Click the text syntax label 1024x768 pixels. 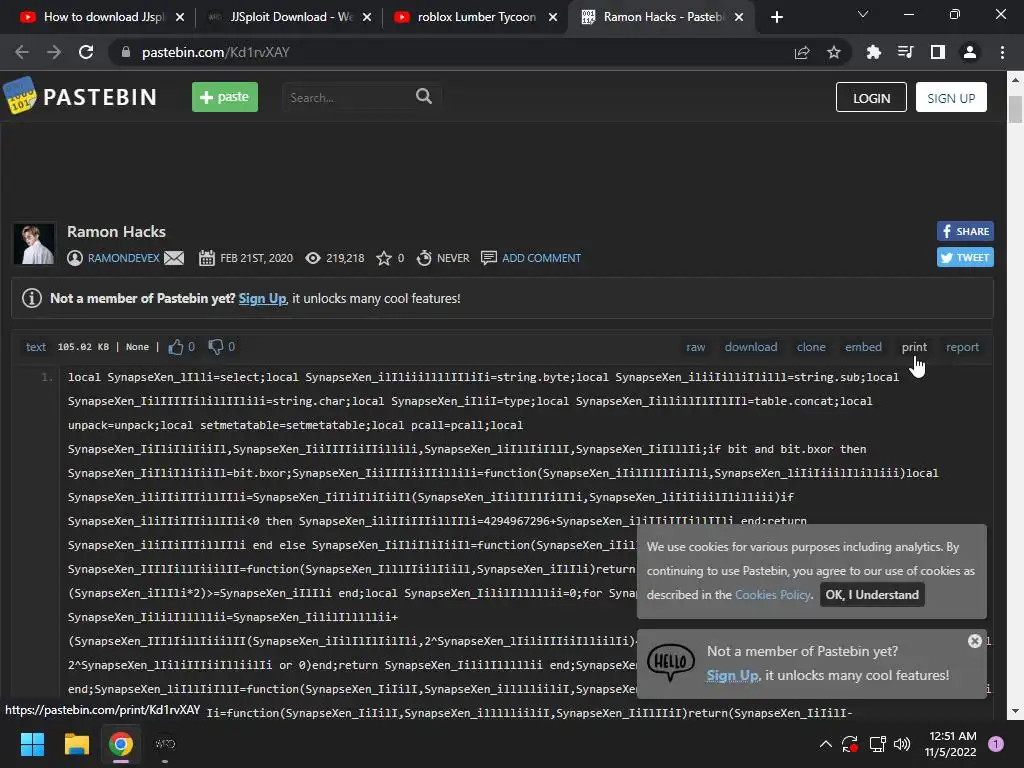pyautogui.click(x=36, y=347)
